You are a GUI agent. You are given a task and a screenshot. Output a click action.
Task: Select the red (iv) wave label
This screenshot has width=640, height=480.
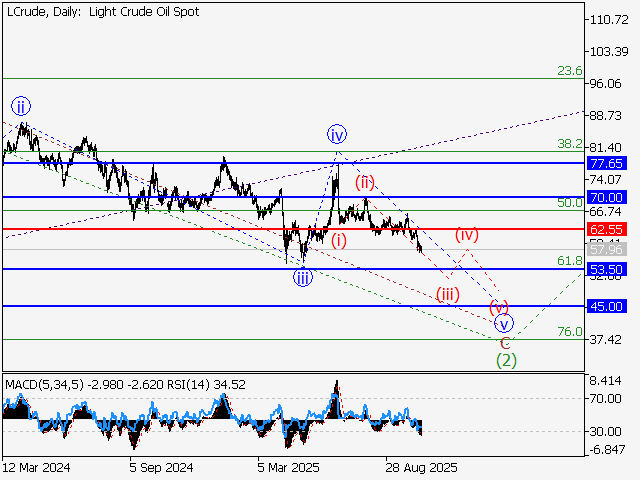[x=468, y=235]
